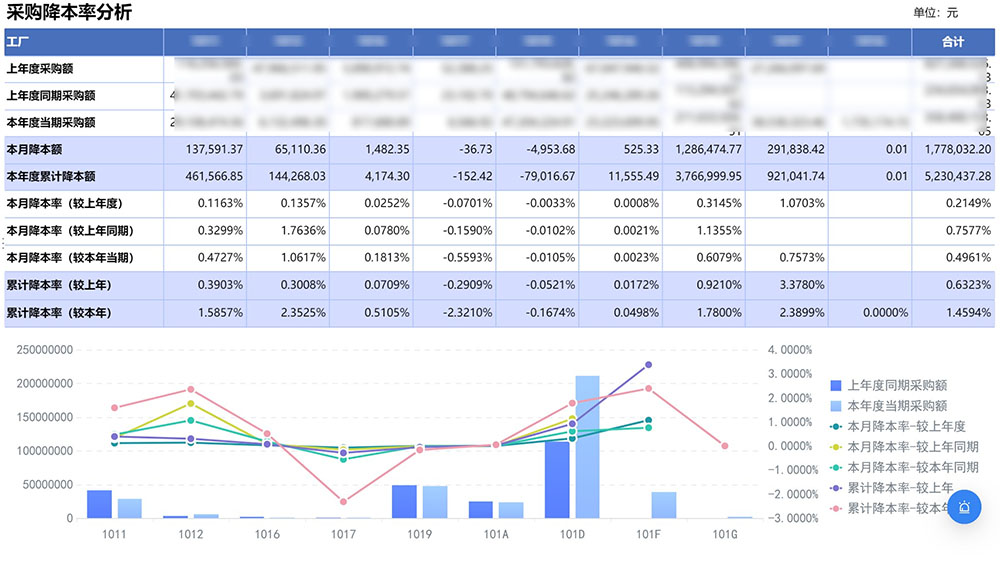Hide 累计降本率-较上年 legend series
Viewport: 1000px width, 563px height.
(903, 488)
